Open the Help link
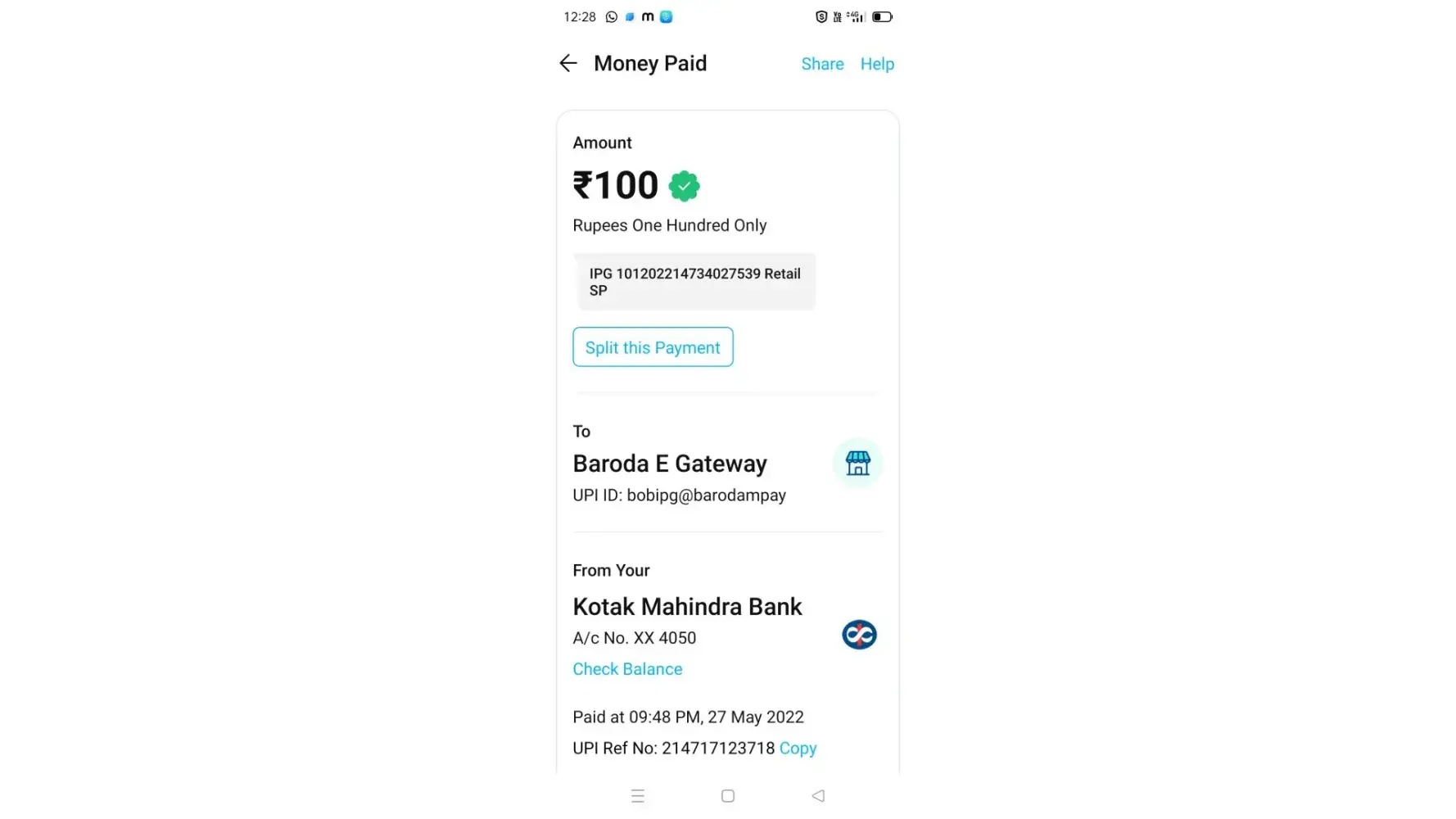The width and height of the screenshot is (1456, 819). 877,64
